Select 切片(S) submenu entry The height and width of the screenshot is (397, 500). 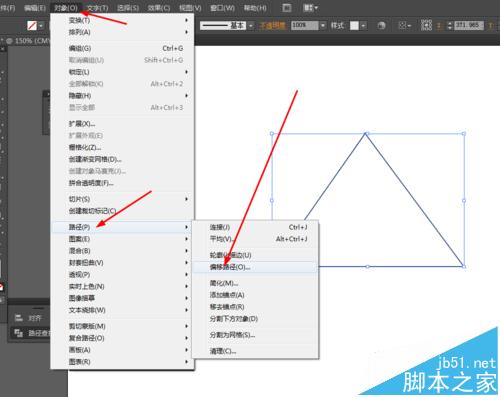tap(122, 199)
